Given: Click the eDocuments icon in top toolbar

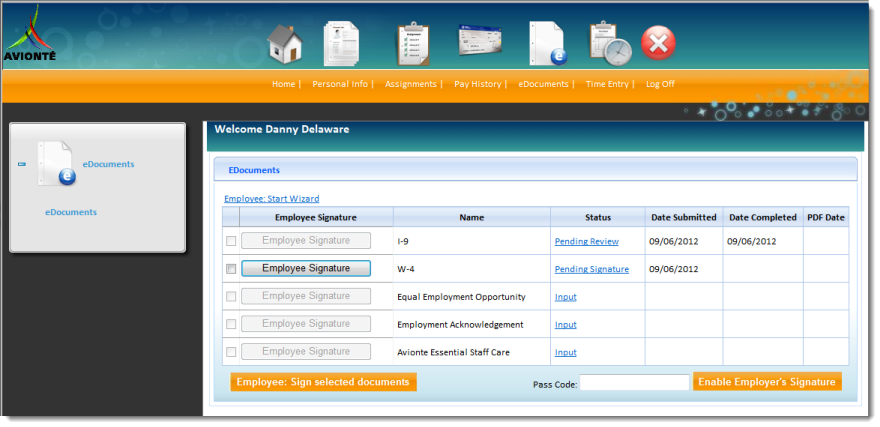Looking at the screenshot, I should point(547,43).
